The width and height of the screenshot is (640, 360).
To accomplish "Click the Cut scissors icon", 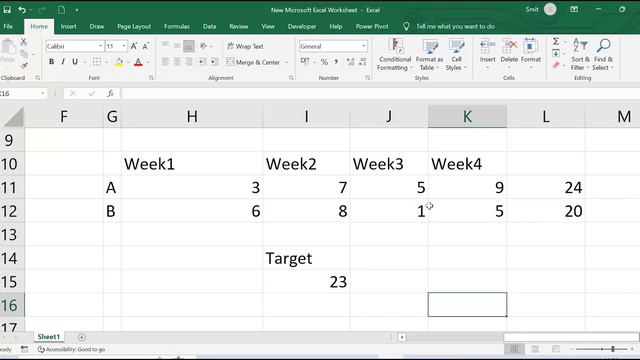I will click(x=23, y=42).
